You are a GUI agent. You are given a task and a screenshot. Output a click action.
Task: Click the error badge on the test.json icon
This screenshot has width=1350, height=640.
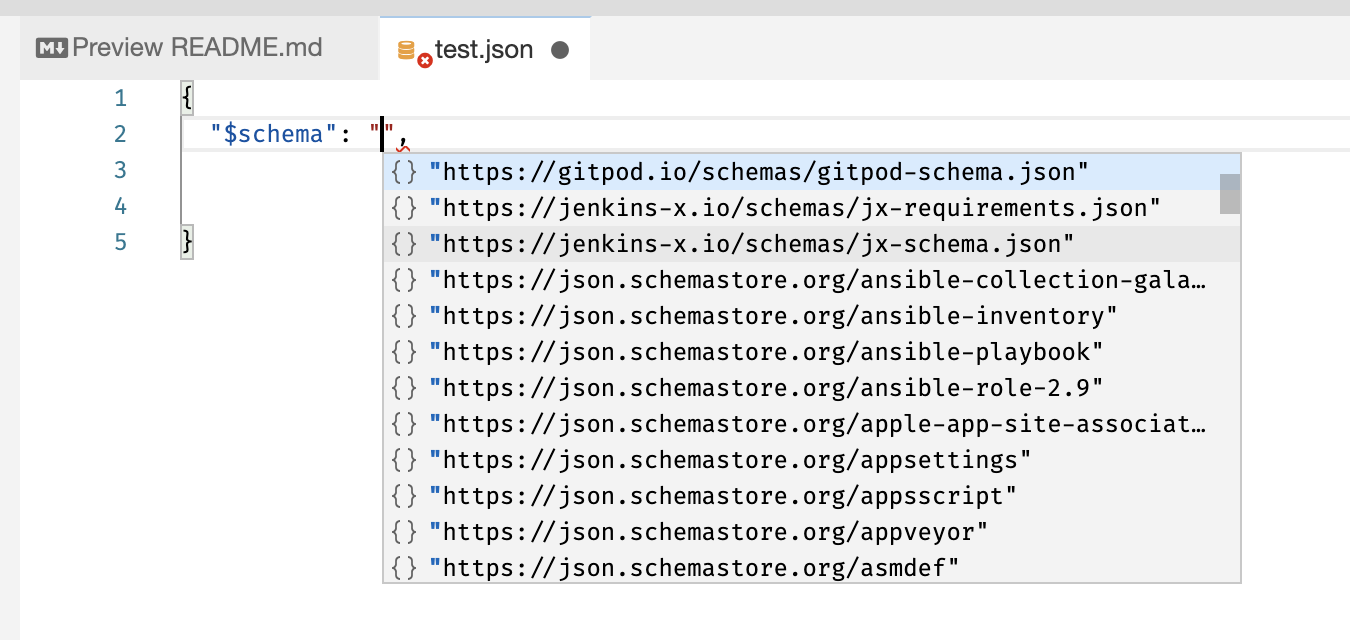(424, 61)
